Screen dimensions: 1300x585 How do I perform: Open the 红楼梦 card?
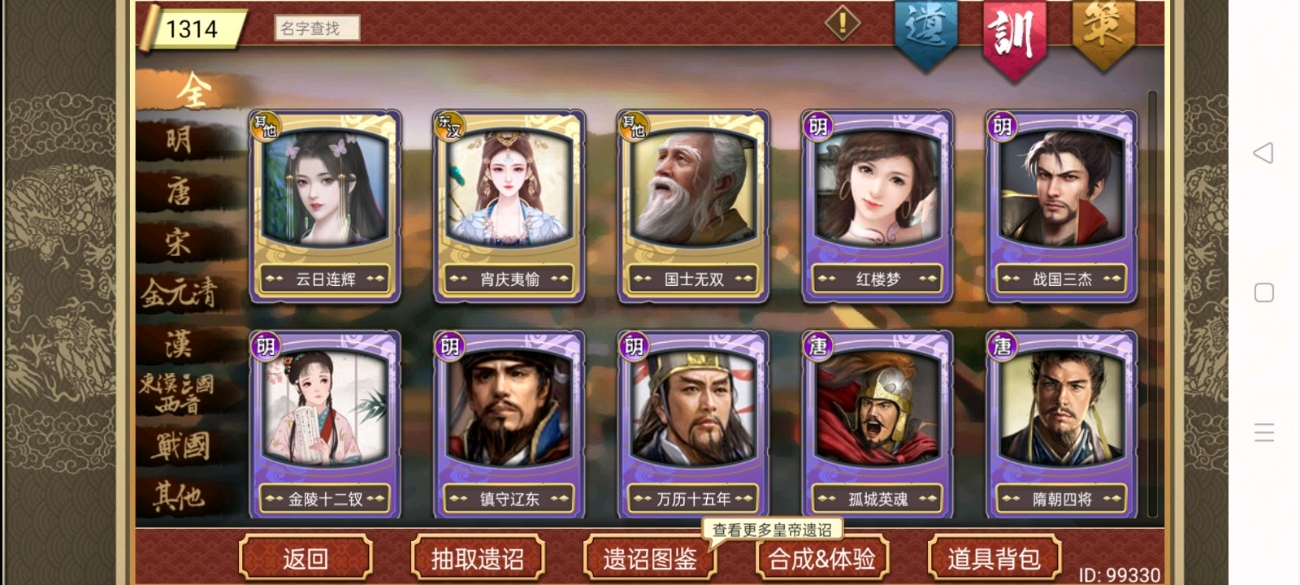click(878, 206)
